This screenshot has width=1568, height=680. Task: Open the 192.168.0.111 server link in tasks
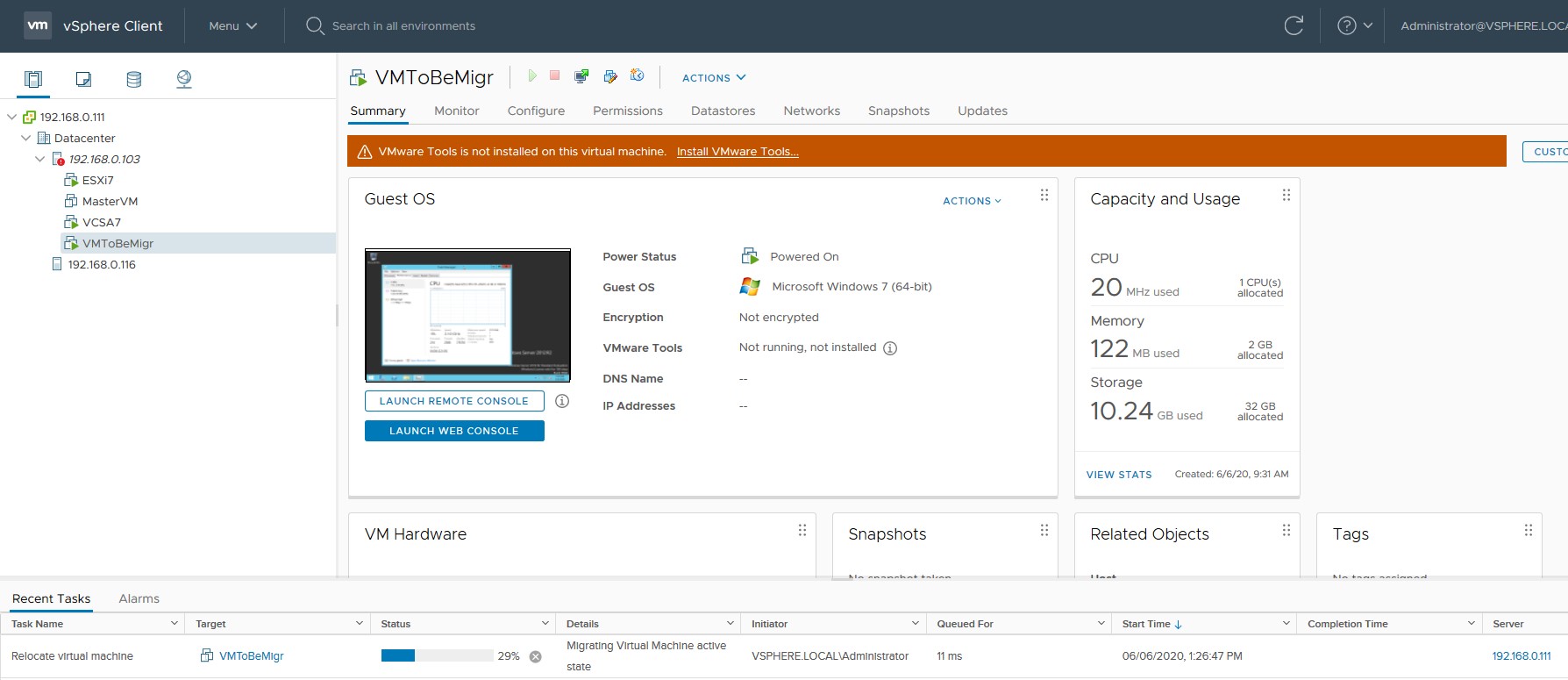coord(1522,656)
